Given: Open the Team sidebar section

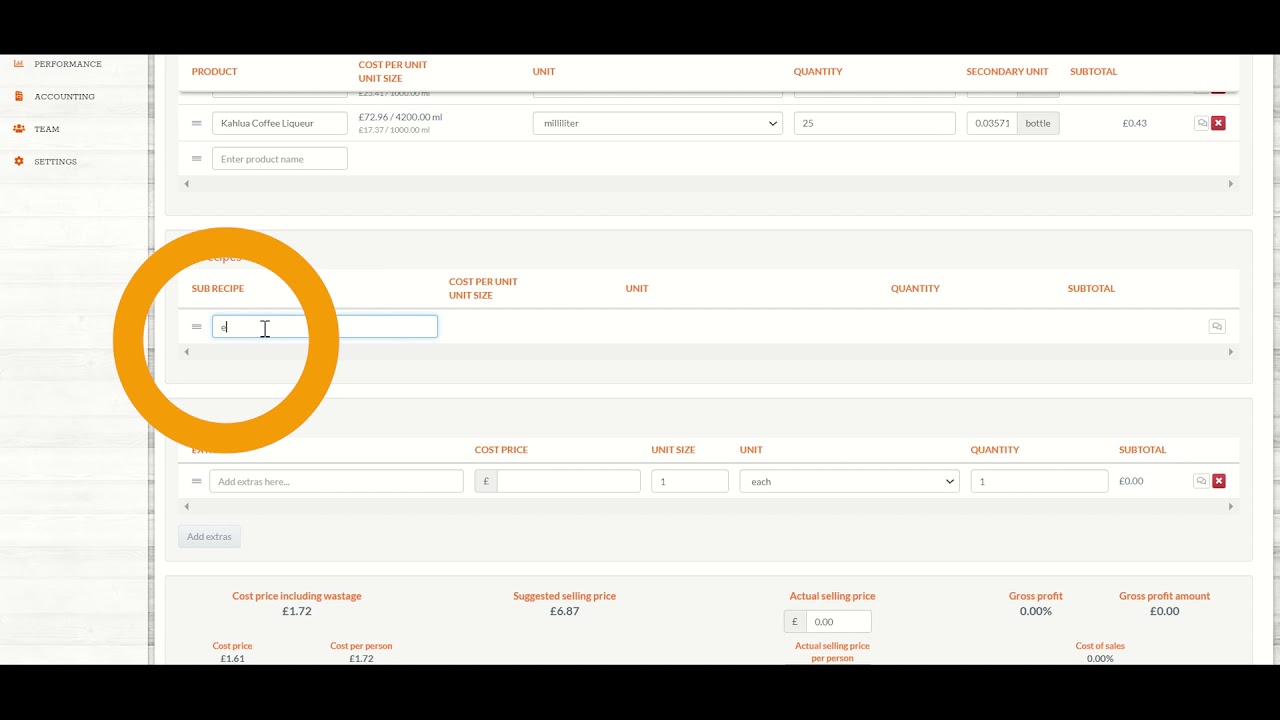Looking at the screenshot, I should point(47,129).
